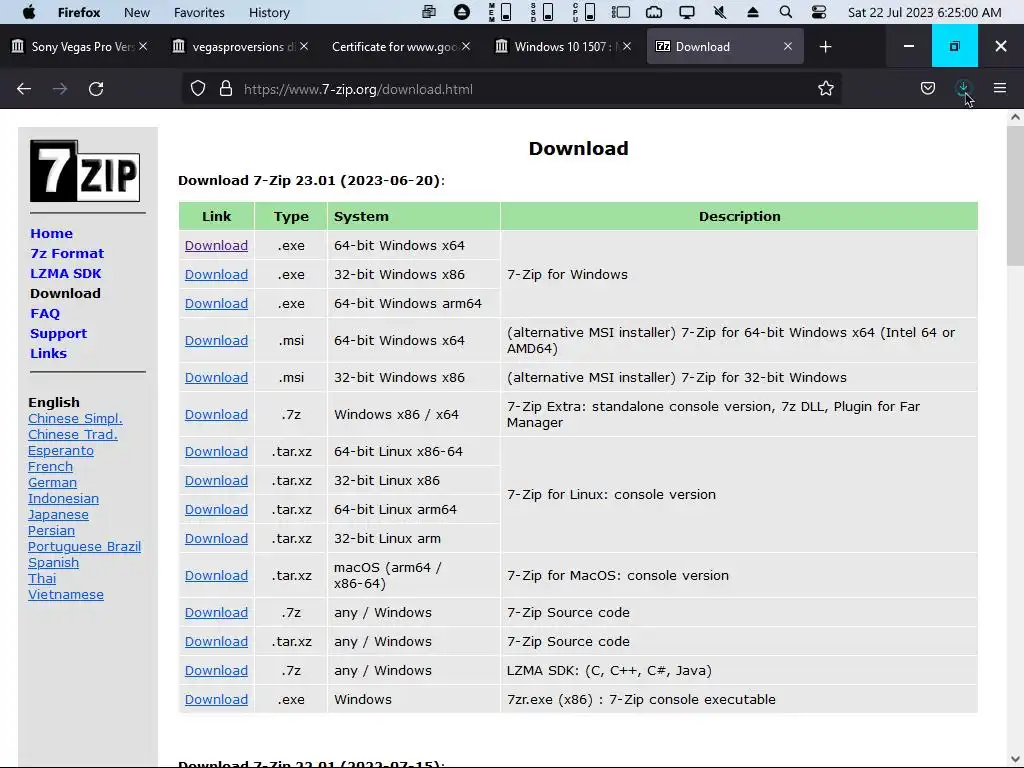The height and width of the screenshot is (768, 1024).
Task: Go back with the browser back arrow
Action: pyautogui.click(x=24, y=89)
